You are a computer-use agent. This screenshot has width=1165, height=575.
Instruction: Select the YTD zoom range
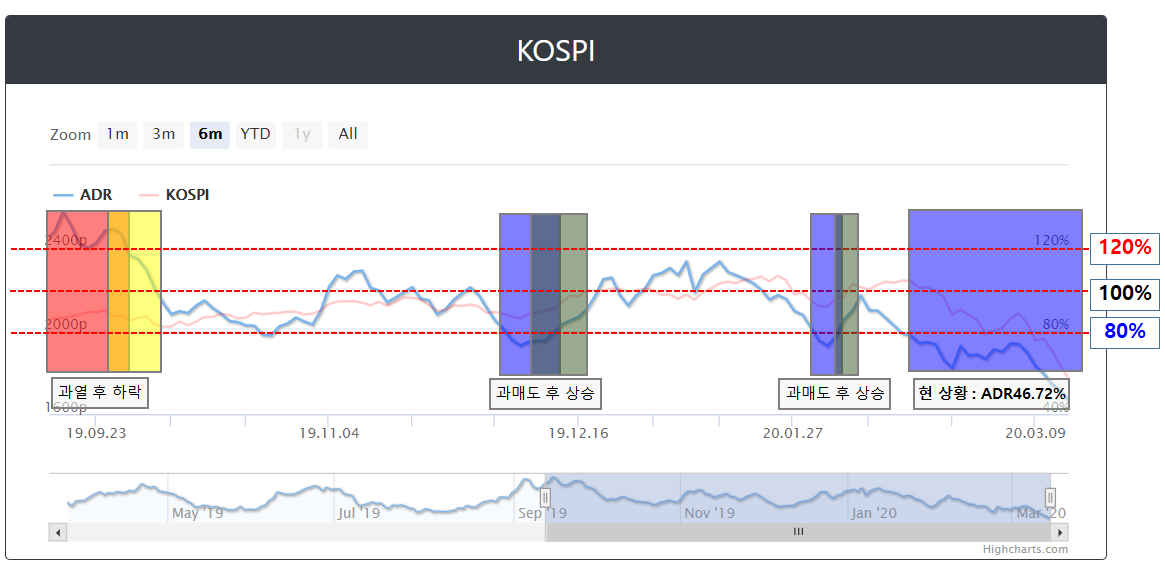256,134
